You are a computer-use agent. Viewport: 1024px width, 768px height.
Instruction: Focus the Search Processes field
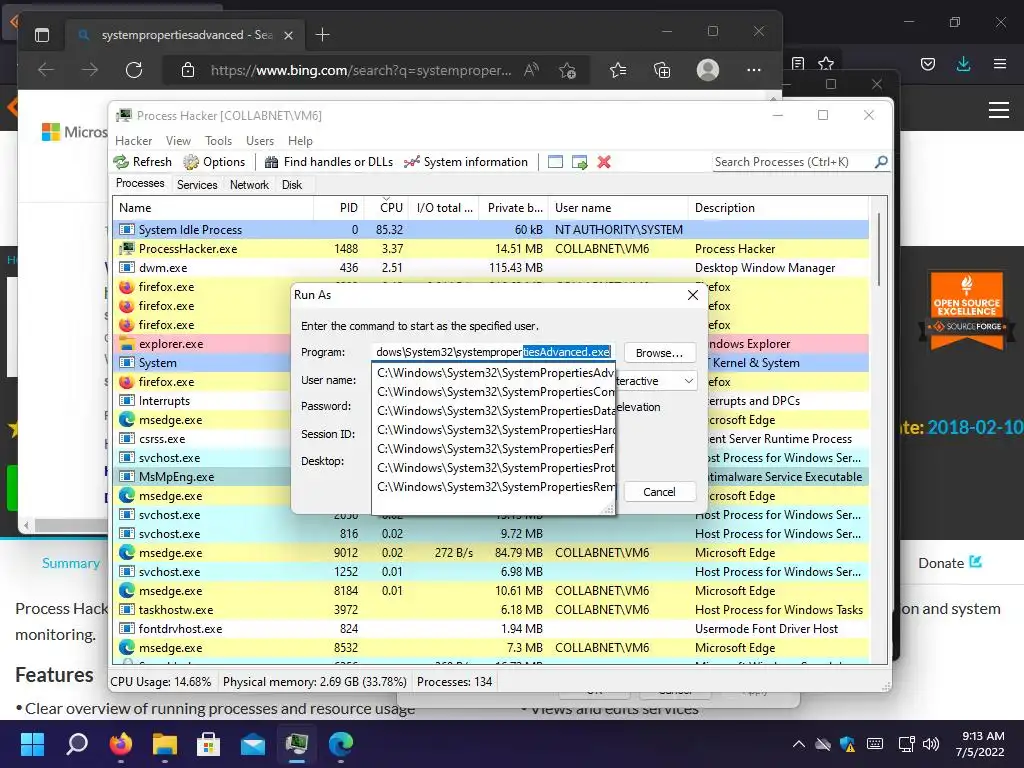793,162
